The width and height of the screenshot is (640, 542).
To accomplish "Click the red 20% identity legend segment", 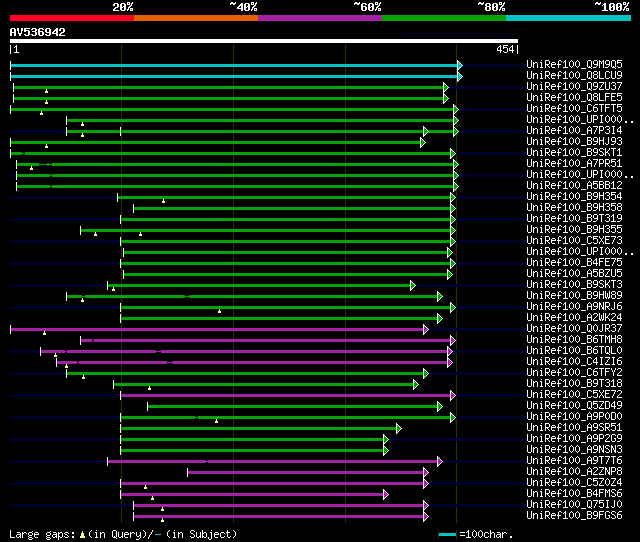I will pyautogui.click(x=72, y=18).
